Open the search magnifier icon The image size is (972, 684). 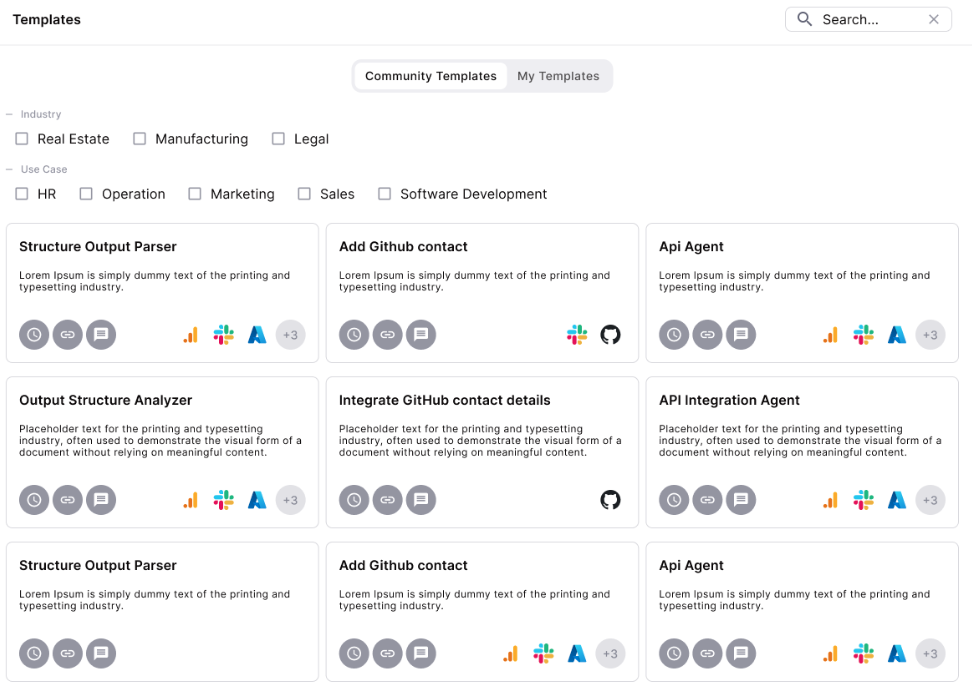(805, 19)
